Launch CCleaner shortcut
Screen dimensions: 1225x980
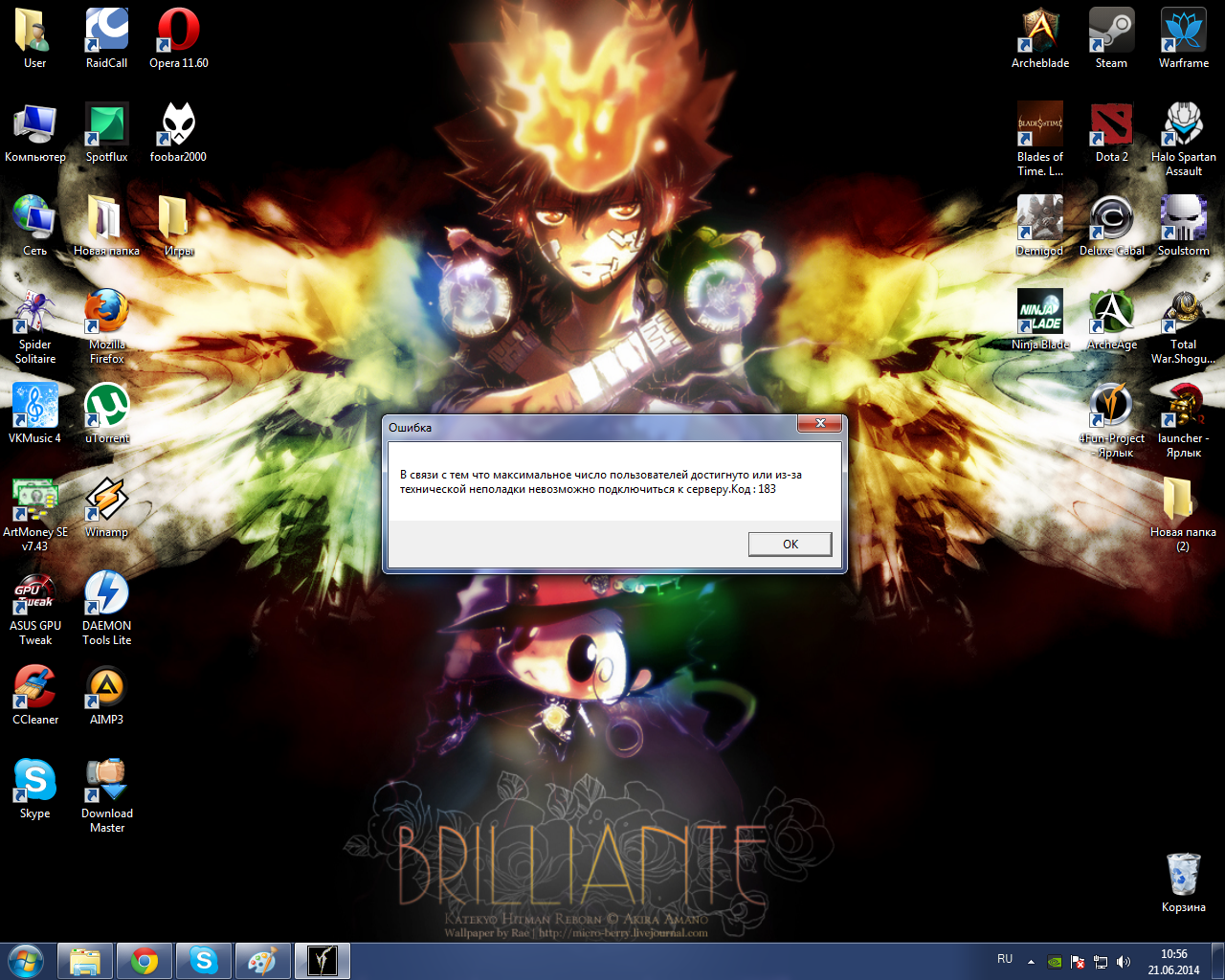35,696
